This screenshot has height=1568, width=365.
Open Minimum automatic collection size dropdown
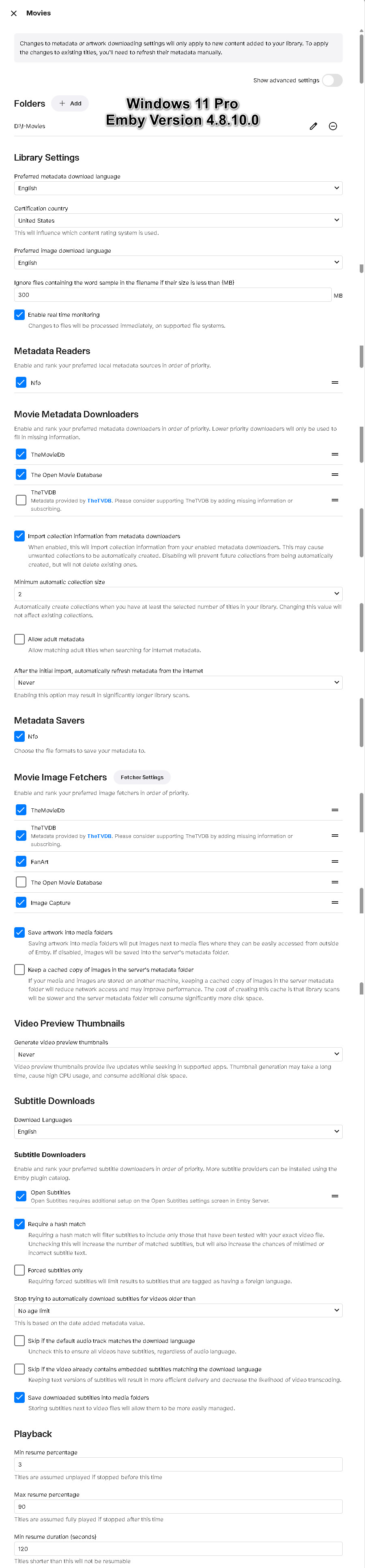click(x=178, y=594)
